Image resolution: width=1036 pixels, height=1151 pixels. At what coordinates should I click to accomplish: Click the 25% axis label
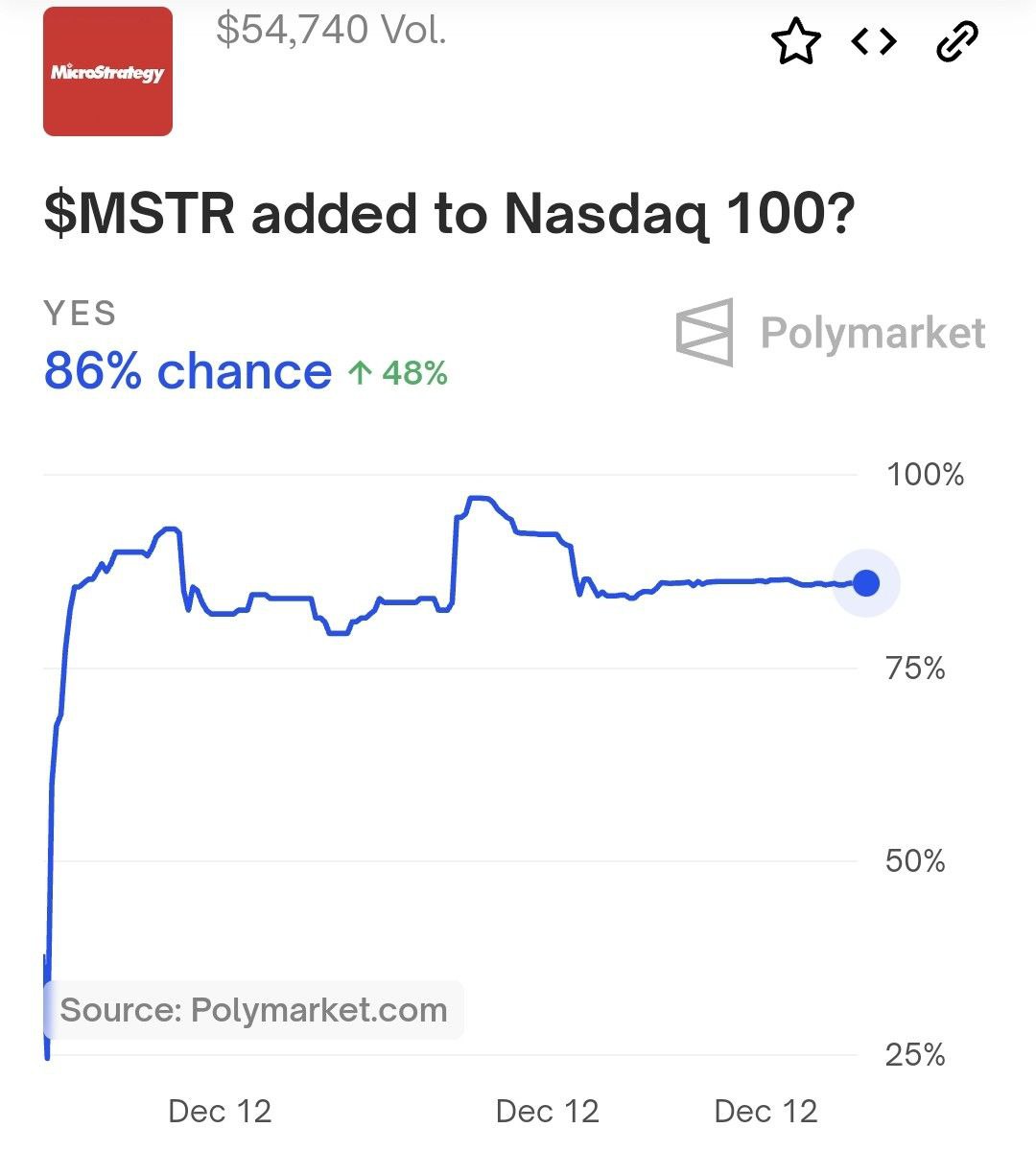(915, 1055)
